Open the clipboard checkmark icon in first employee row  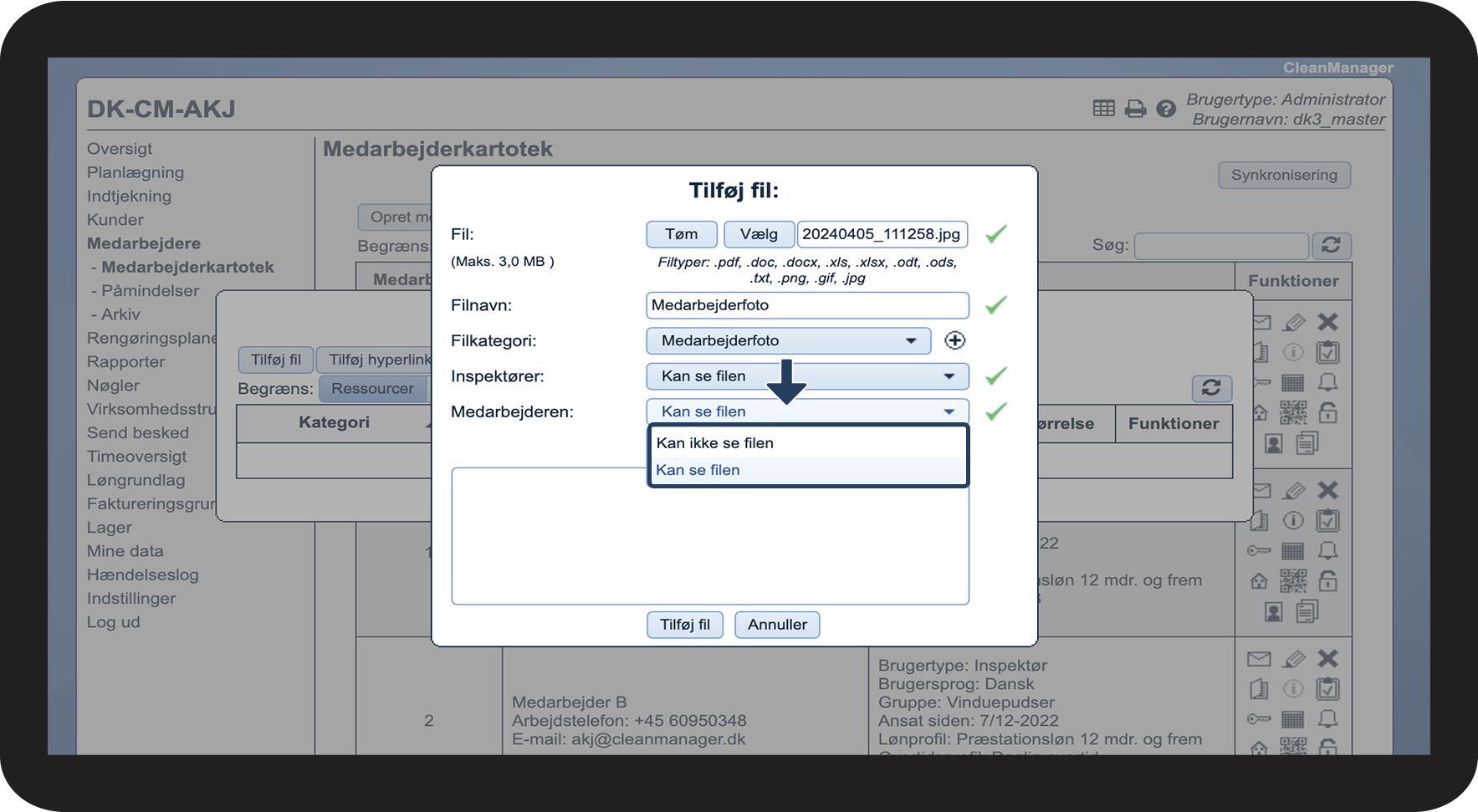[x=1327, y=352]
